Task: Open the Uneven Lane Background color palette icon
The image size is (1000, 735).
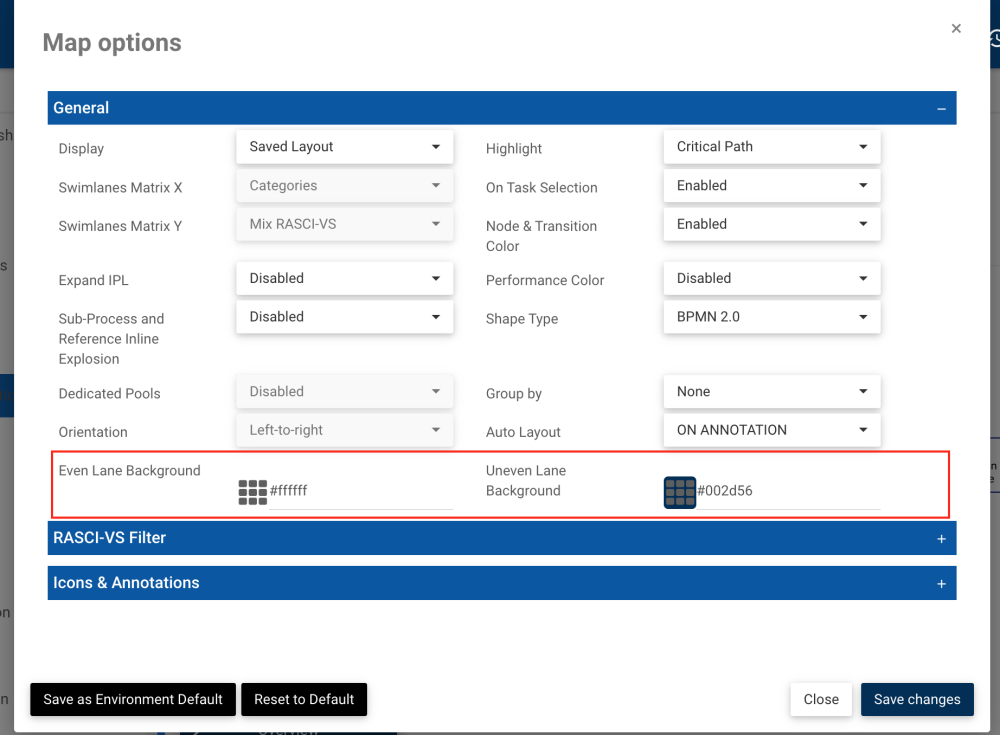Action: point(680,492)
